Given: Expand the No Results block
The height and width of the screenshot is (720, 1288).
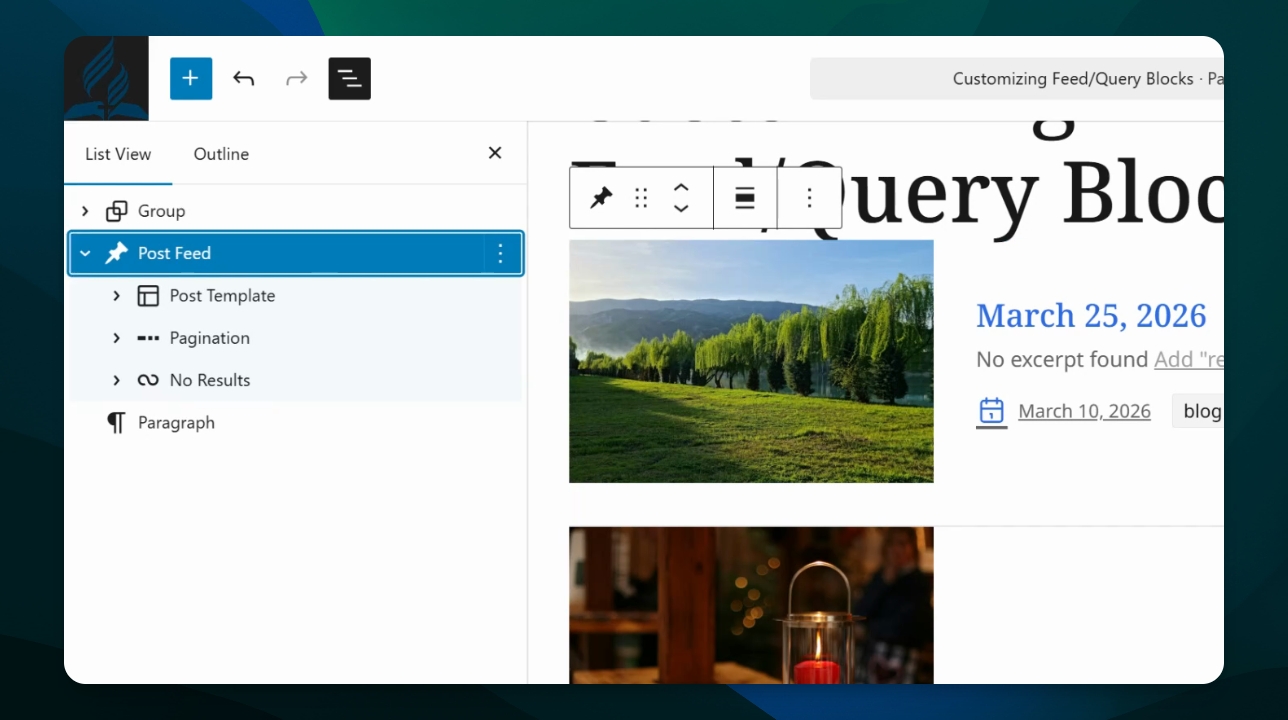Looking at the screenshot, I should [x=117, y=380].
